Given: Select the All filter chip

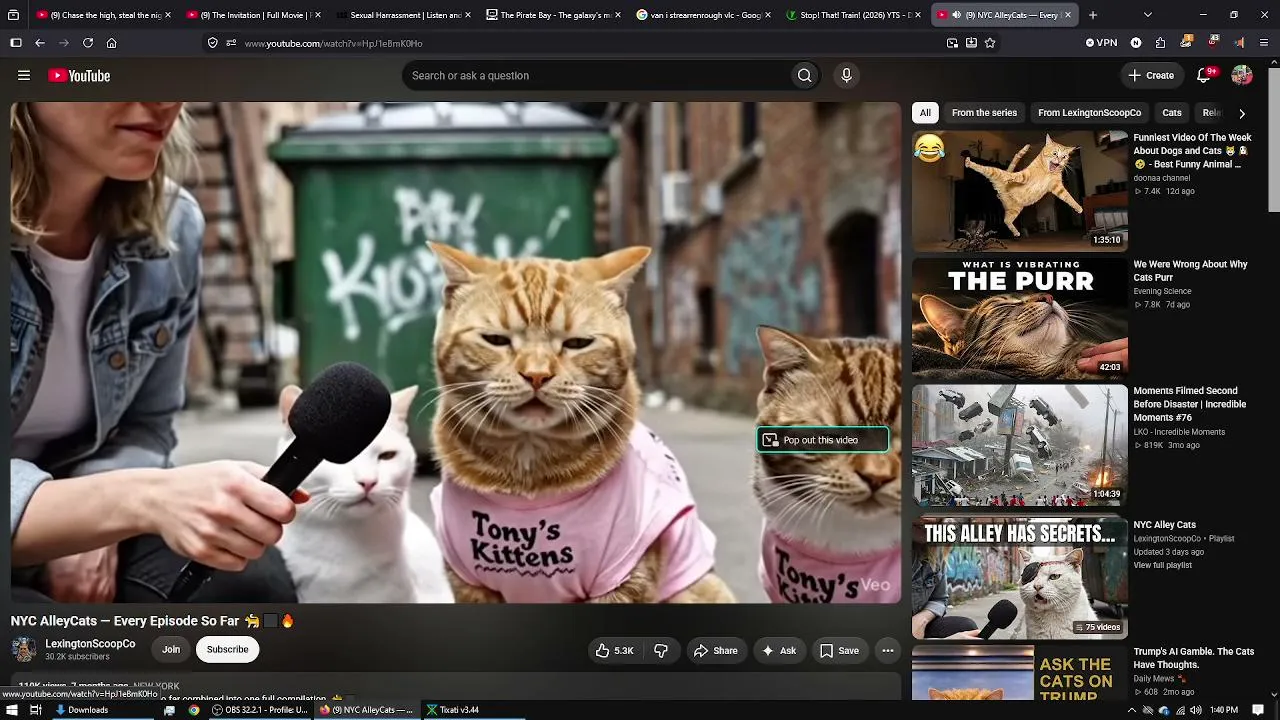Looking at the screenshot, I should (926, 113).
